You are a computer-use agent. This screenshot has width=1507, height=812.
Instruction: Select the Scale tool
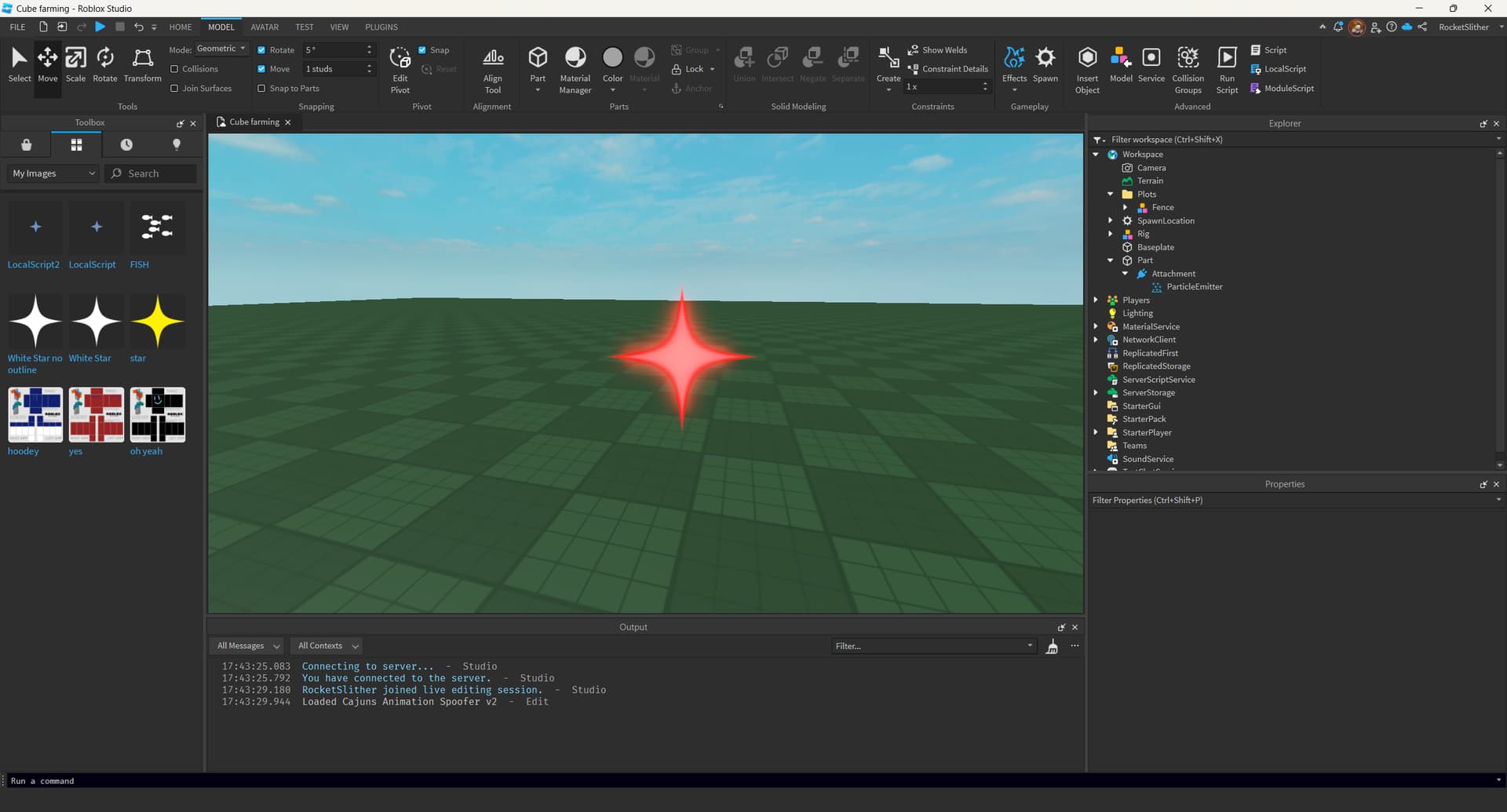click(75, 63)
